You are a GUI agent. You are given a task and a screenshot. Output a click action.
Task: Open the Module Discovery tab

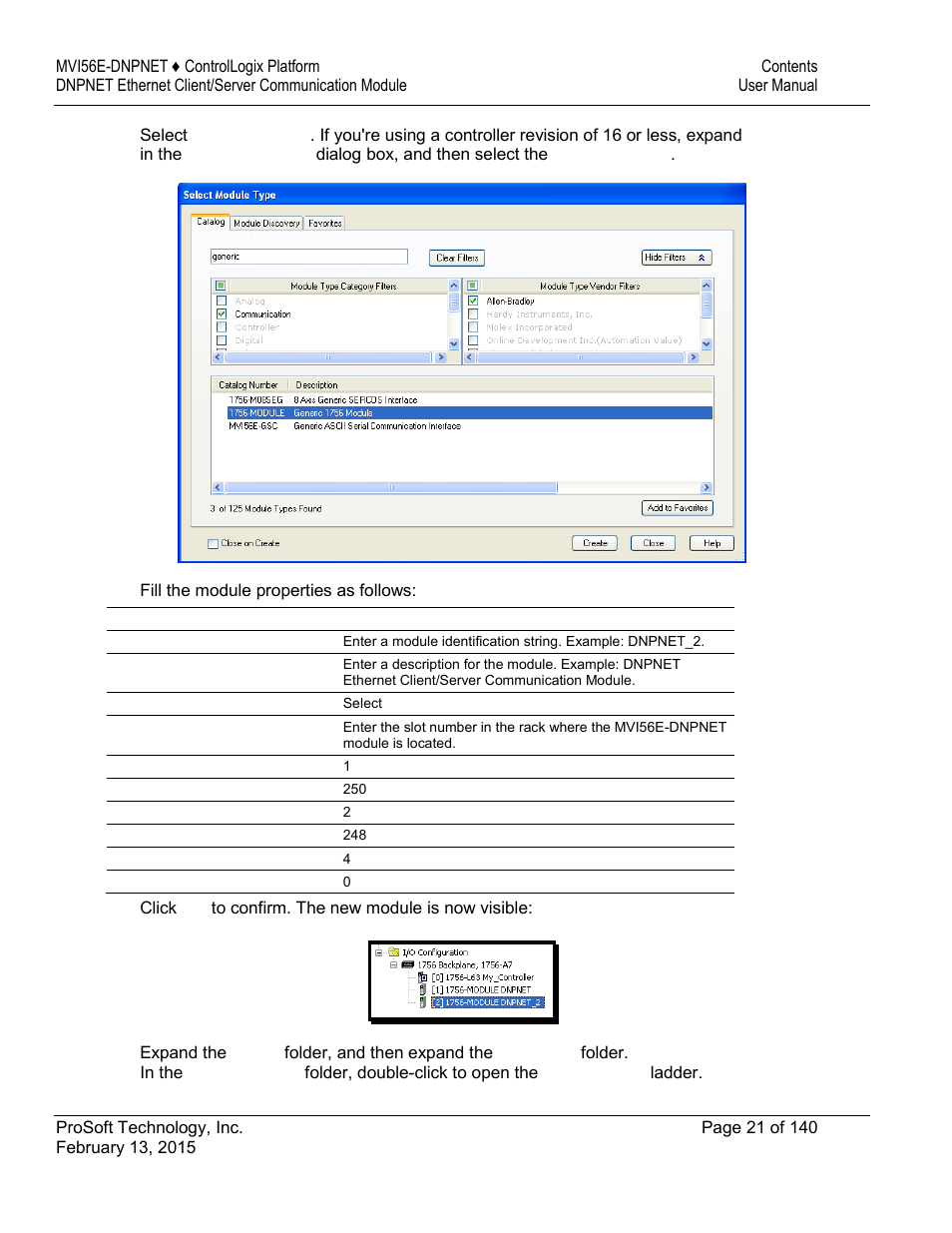[x=266, y=224]
